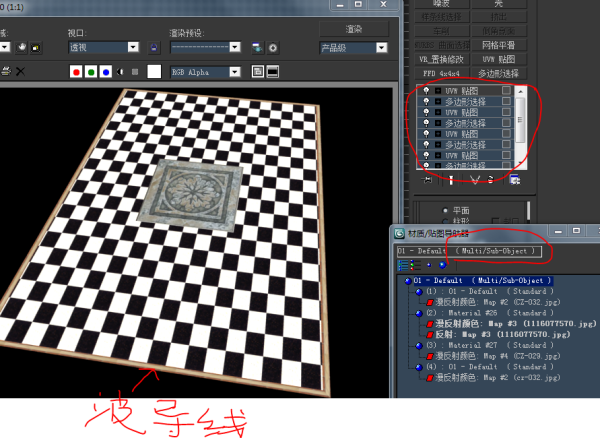This screenshot has height=438, width=600.
Task: Open configure modifier sets icon
Action: [x=515, y=180]
